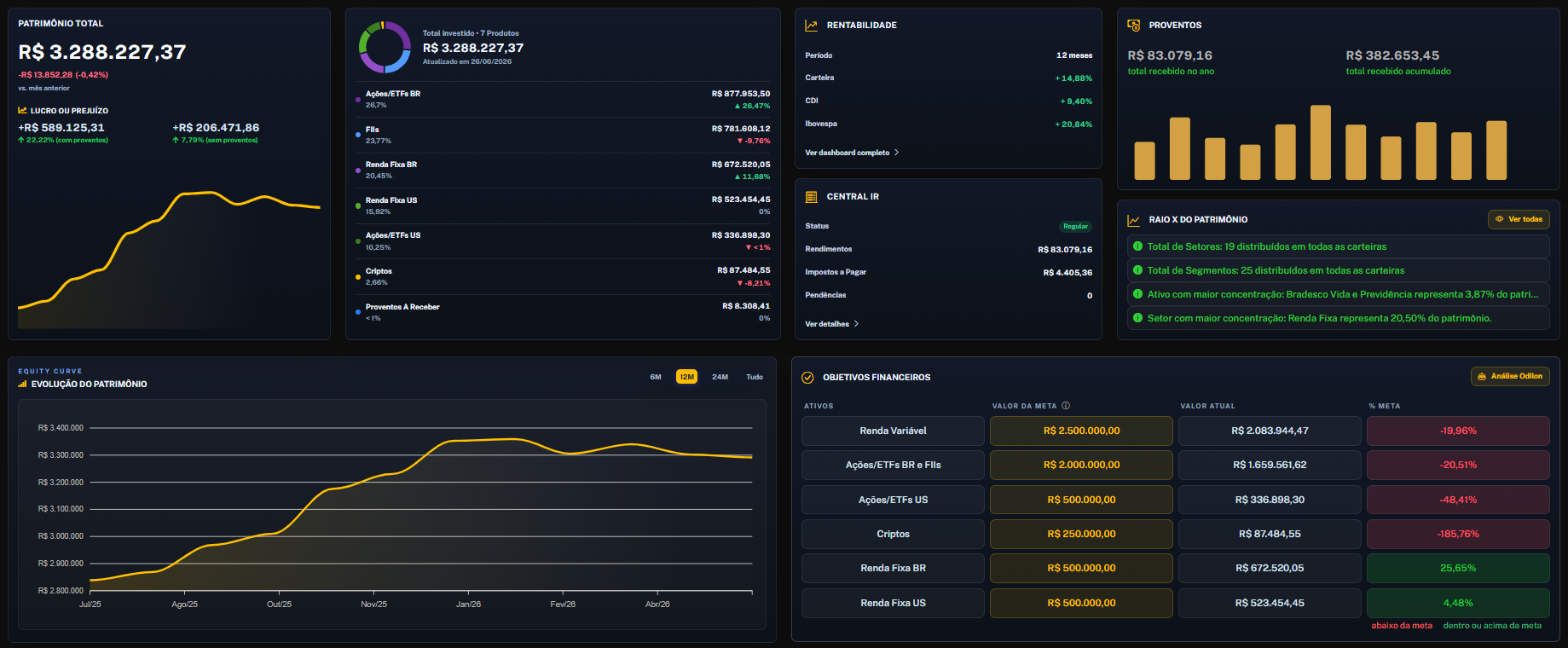This screenshot has height=648, width=1568.
Task: Click the Regular status badge in Central IR
Action: point(1075,226)
